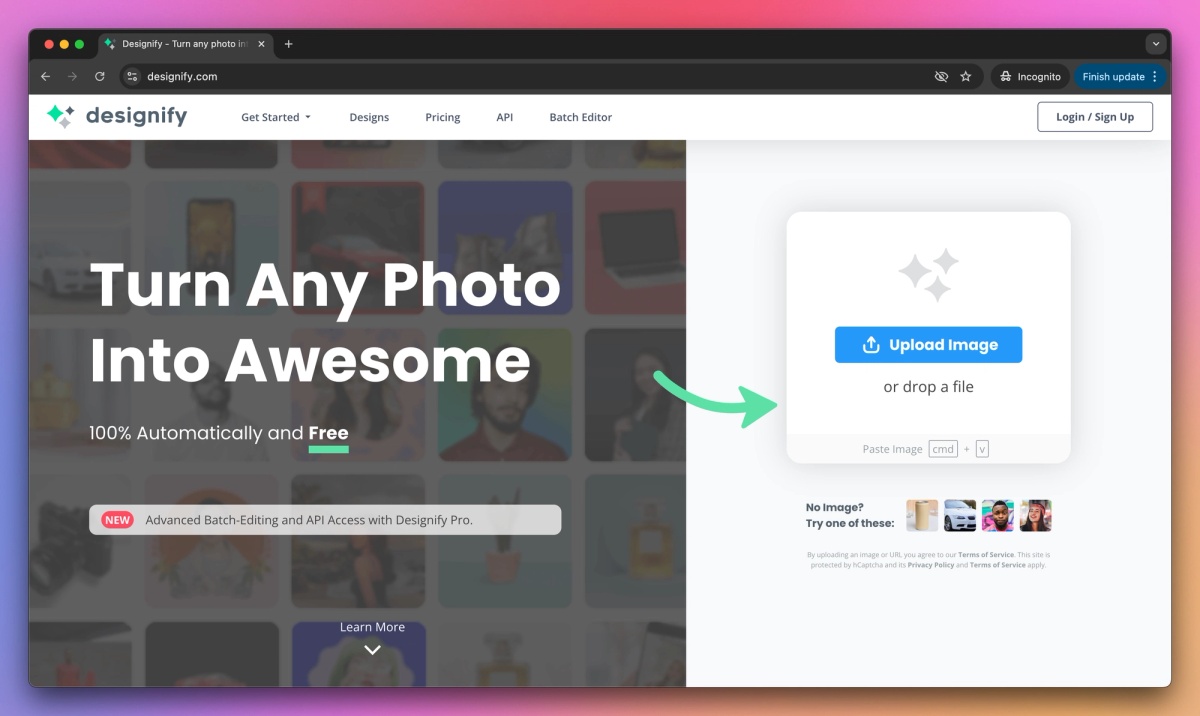Click the Designify logo
This screenshot has height=716, width=1200.
tap(116, 117)
